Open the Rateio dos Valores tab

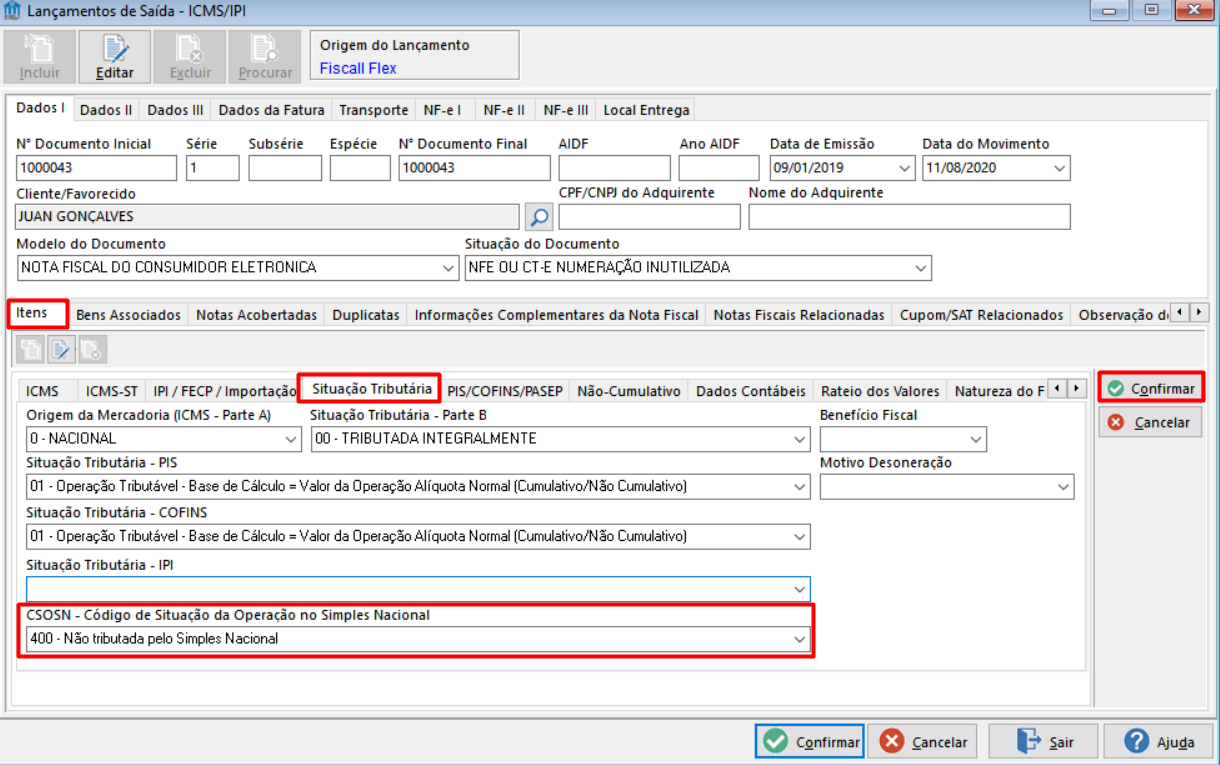[880, 391]
